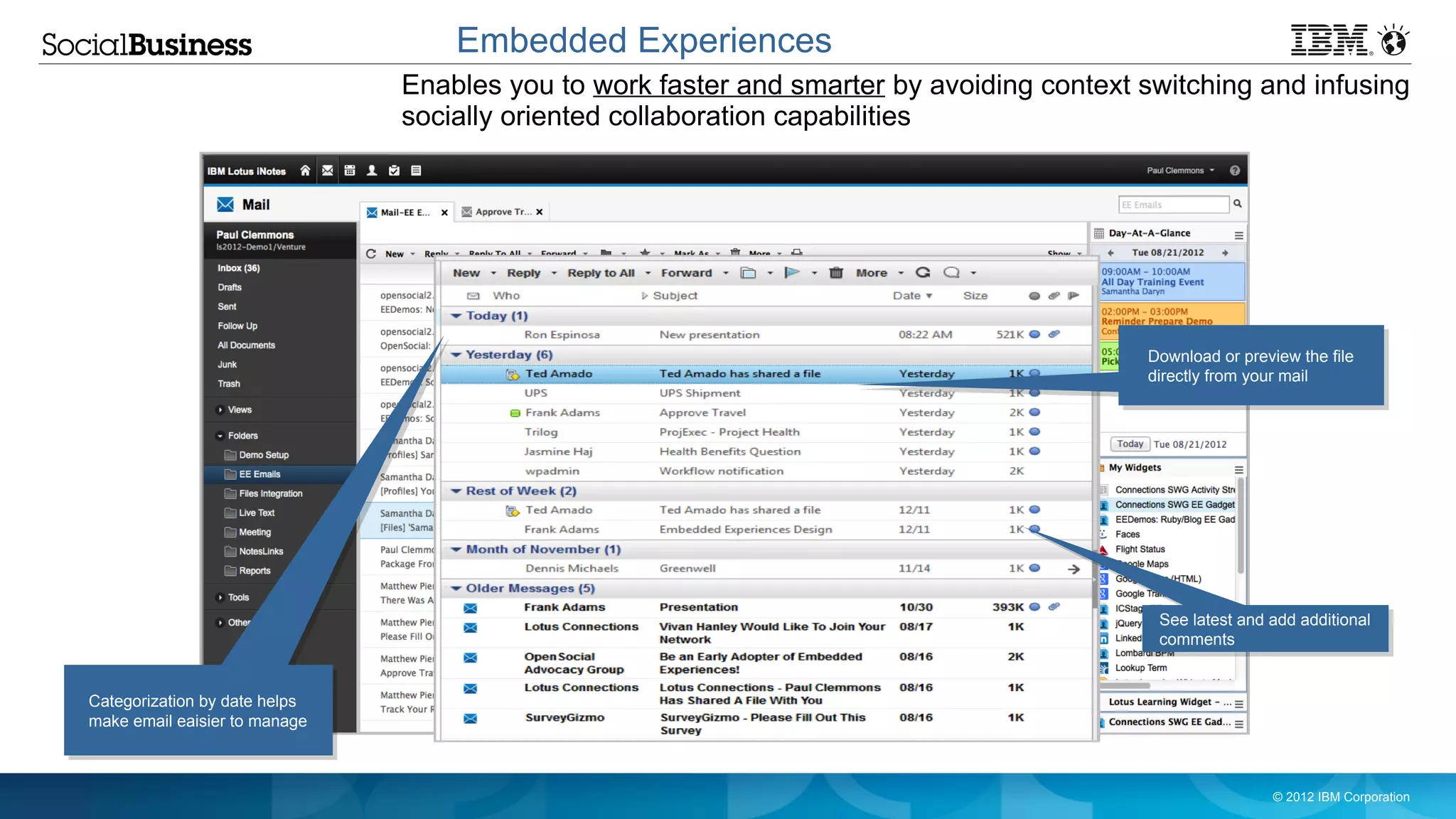Click the envelope column header icon

click(x=473, y=296)
